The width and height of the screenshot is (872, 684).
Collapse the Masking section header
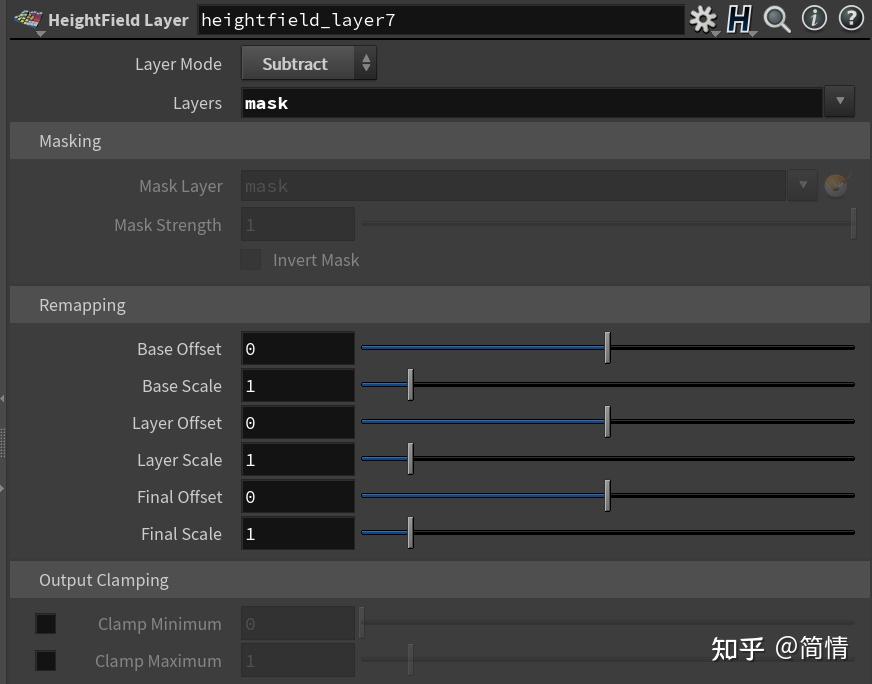70,141
